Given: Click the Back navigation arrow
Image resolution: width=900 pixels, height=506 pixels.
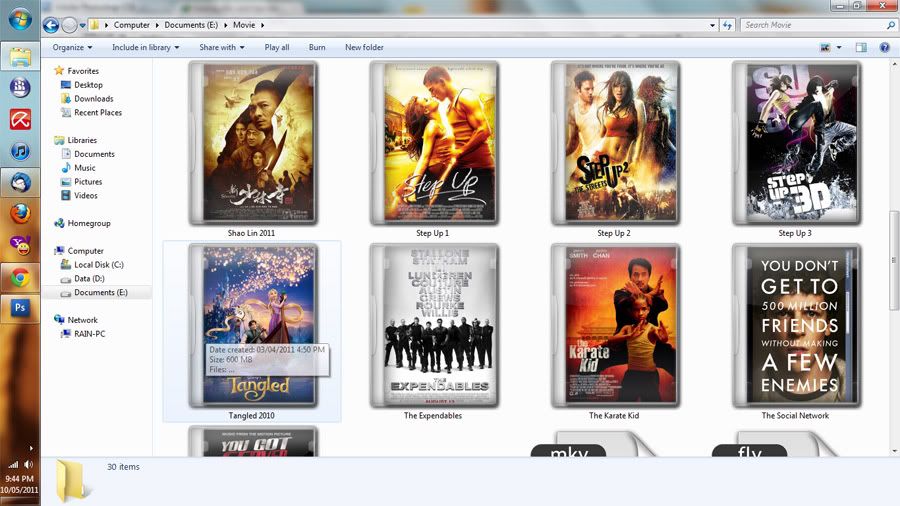Looking at the screenshot, I should 51,25.
